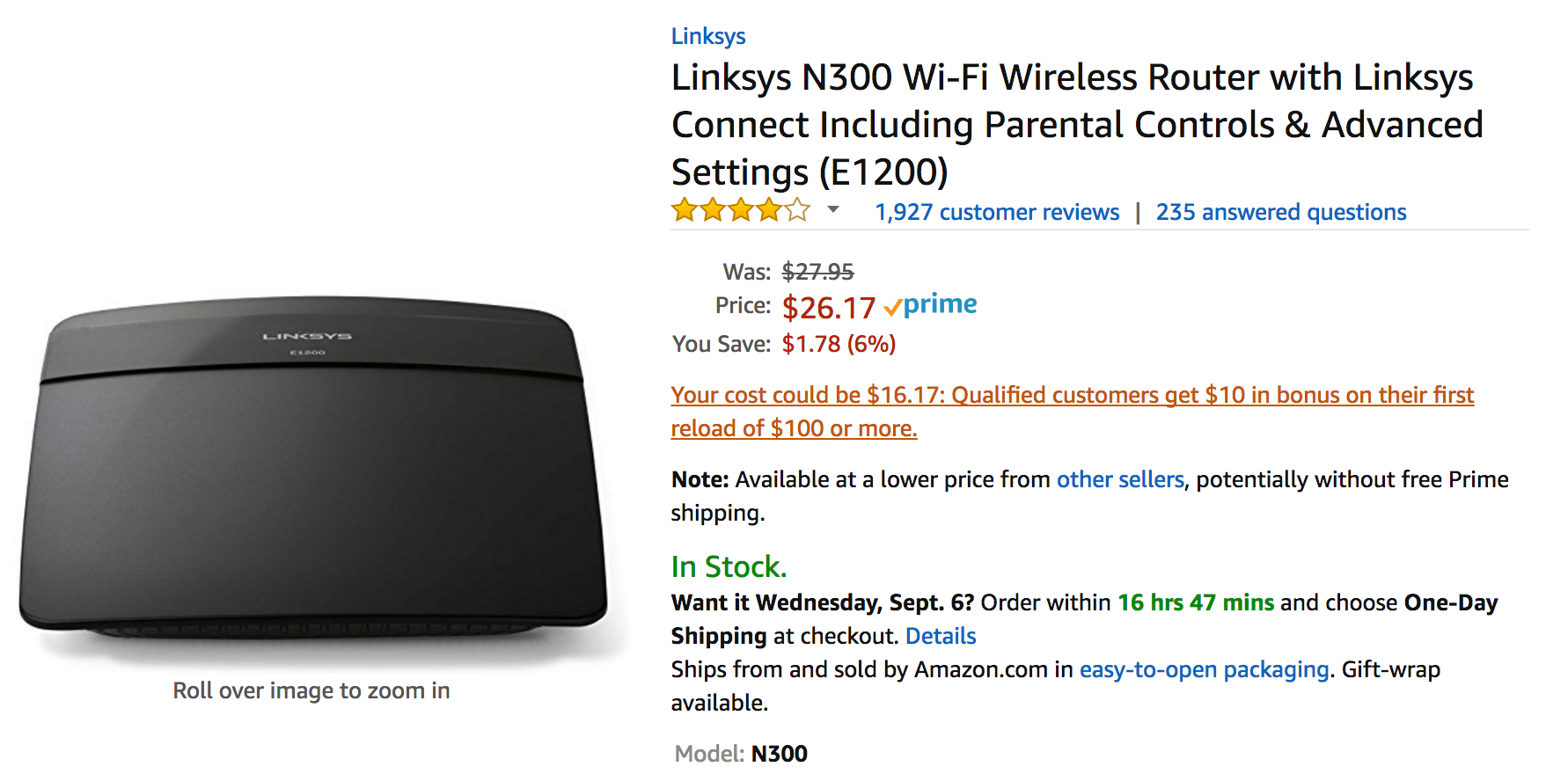Click the first gold star in the rating
The height and width of the screenshot is (774, 1568).
(682, 210)
